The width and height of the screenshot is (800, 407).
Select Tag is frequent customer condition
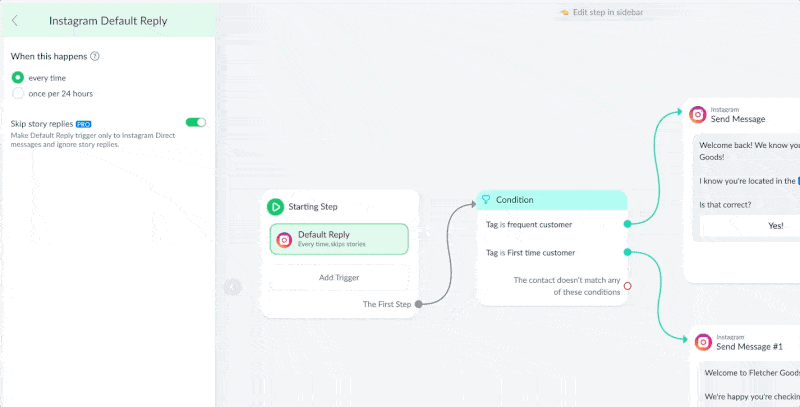529,224
